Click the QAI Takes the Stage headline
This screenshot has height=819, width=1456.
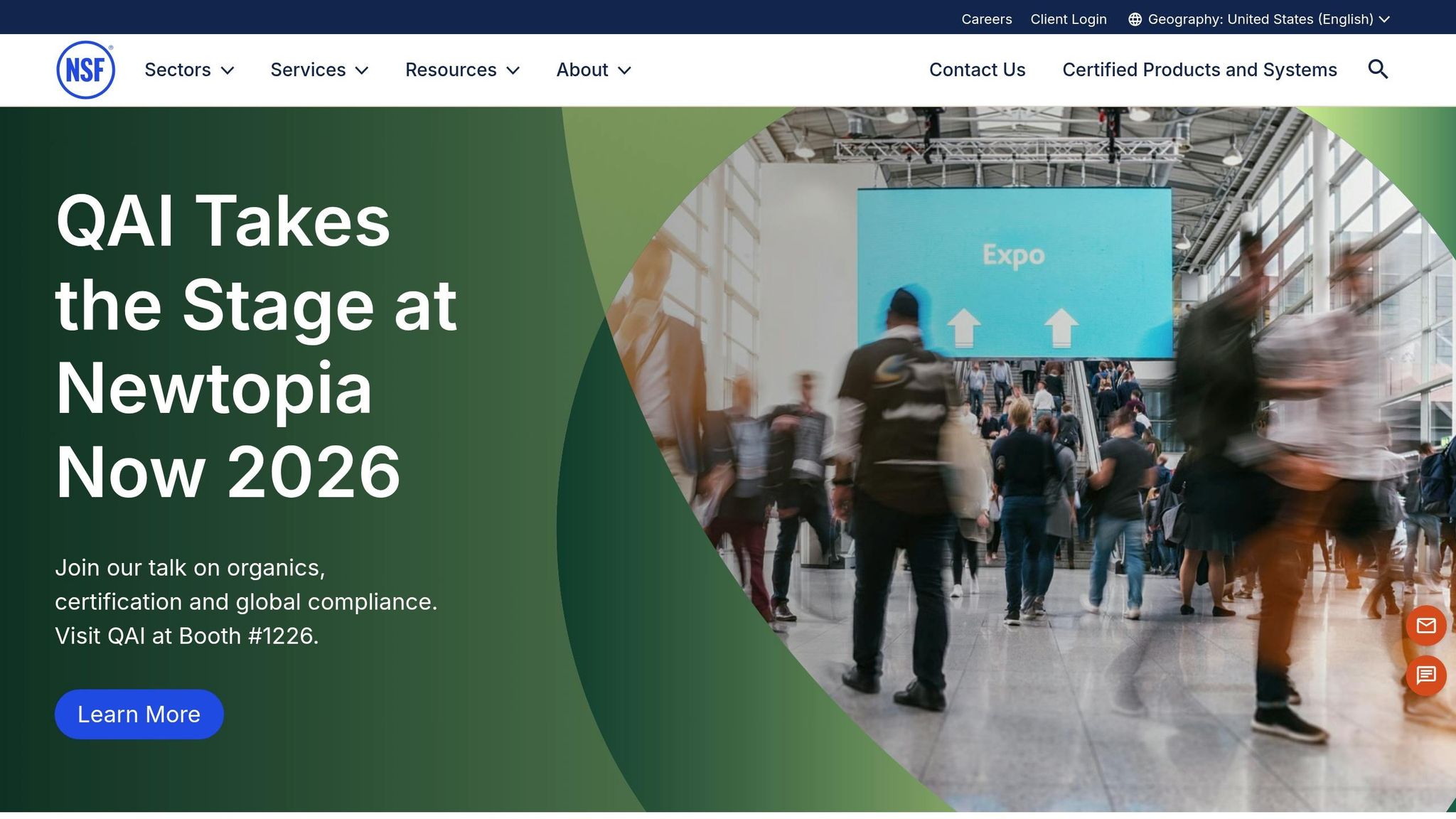(256, 346)
